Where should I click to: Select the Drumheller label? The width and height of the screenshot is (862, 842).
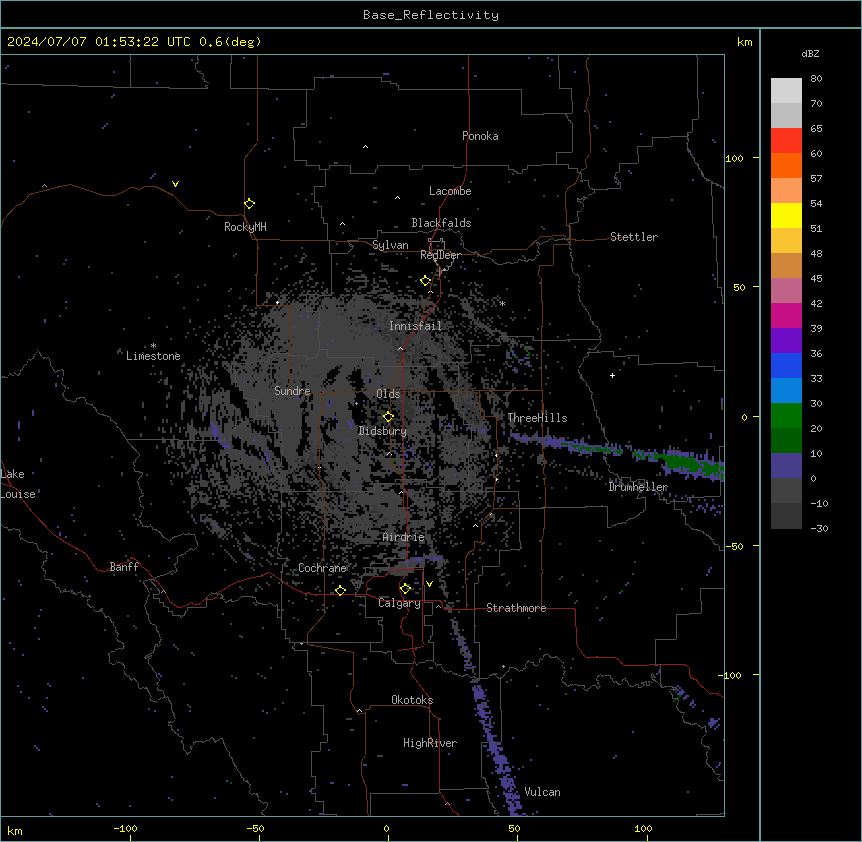(638, 487)
